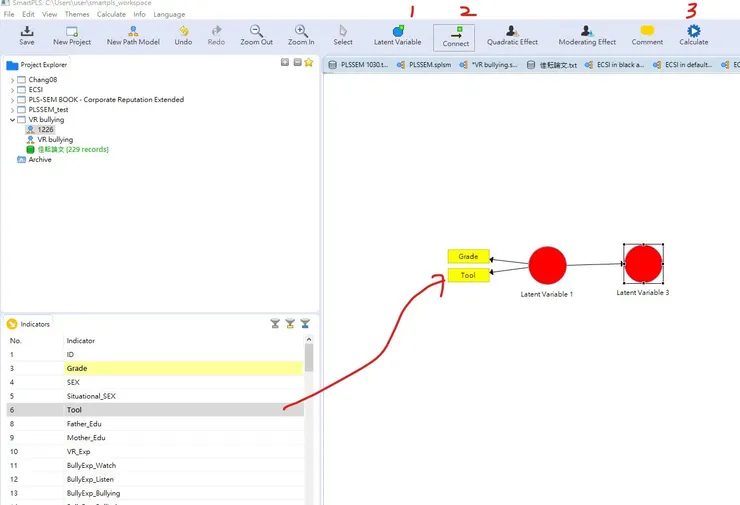Select Latent Variable 3 circle
740x505 pixels.
643,264
